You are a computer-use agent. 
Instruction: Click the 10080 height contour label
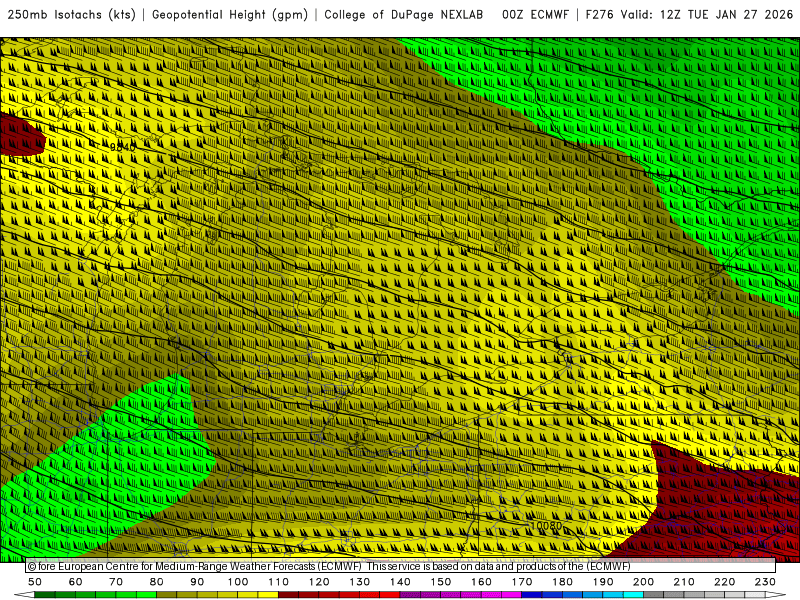pos(546,526)
